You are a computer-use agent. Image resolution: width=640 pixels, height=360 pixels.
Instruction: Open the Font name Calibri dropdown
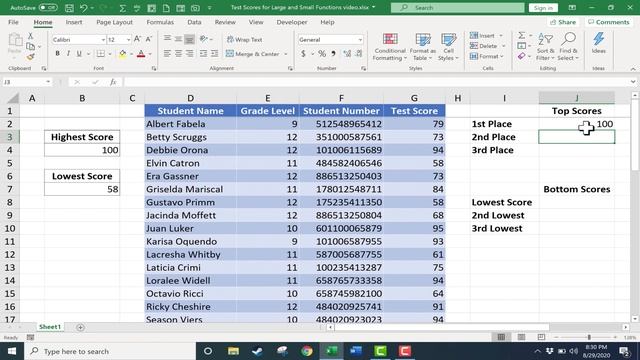click(103, 40)
